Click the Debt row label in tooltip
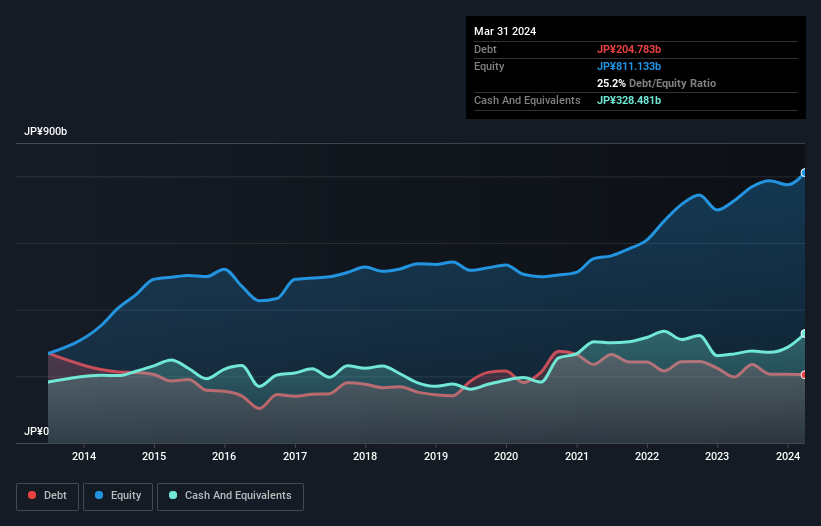The height and width of the screenshot is (526, 821). pyautogui.click(x=485, y=49)
